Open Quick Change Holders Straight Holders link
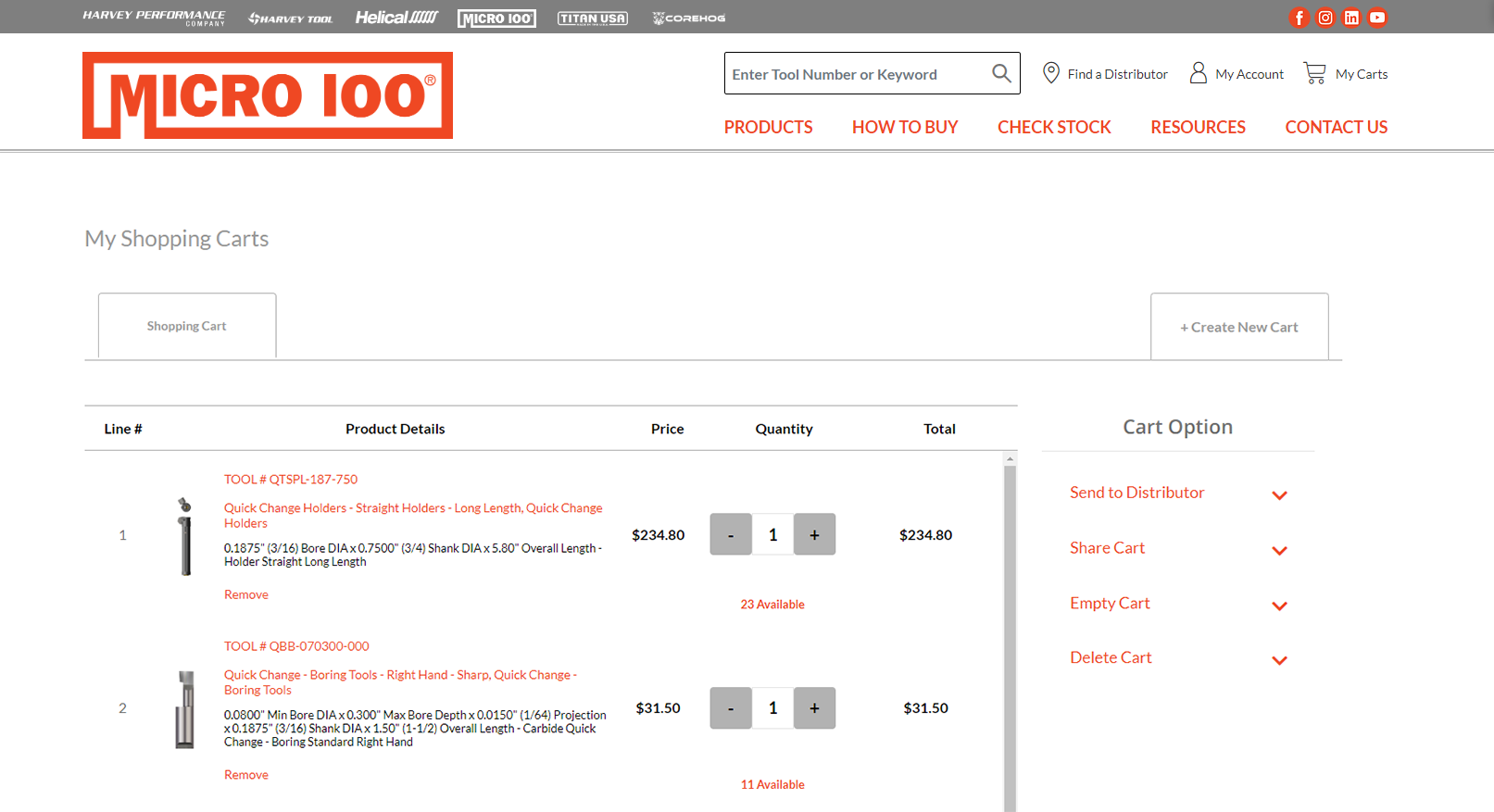1494x812 pixels. pos(413,516)
